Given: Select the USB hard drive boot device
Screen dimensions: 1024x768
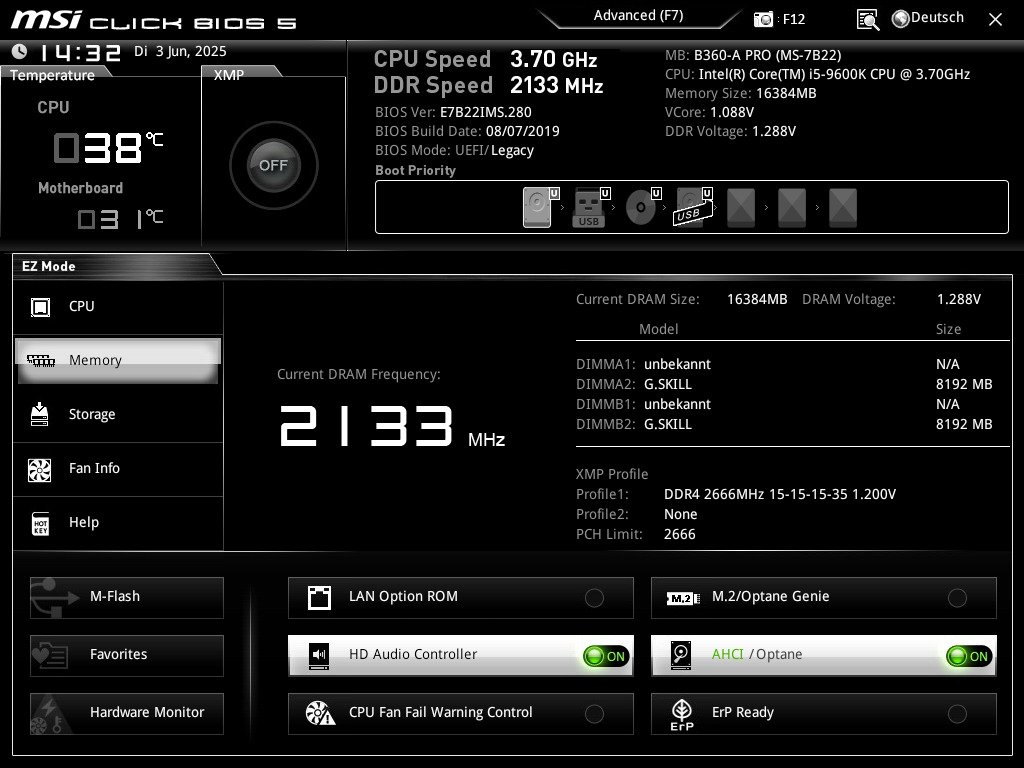Looking at the screenshot, I should [x=691, y=208].
